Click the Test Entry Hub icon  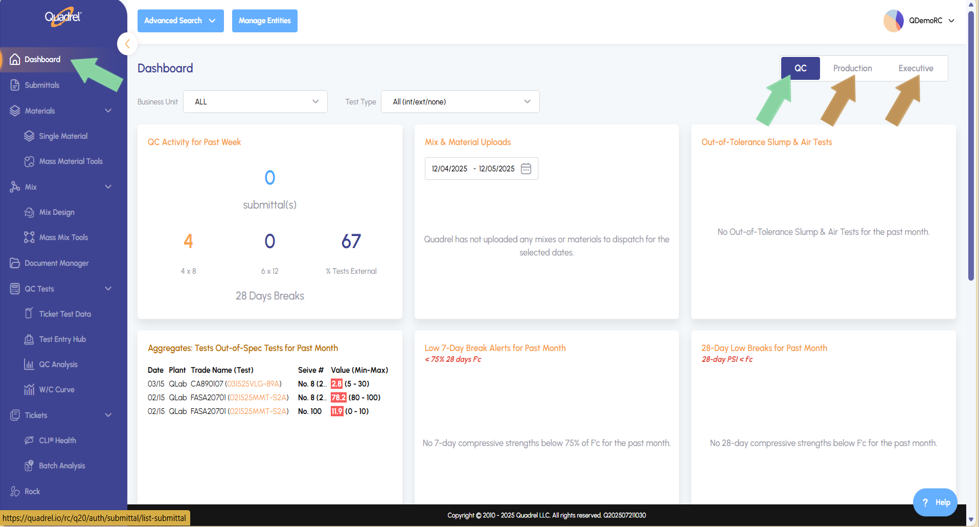click(x=29, y=339)
